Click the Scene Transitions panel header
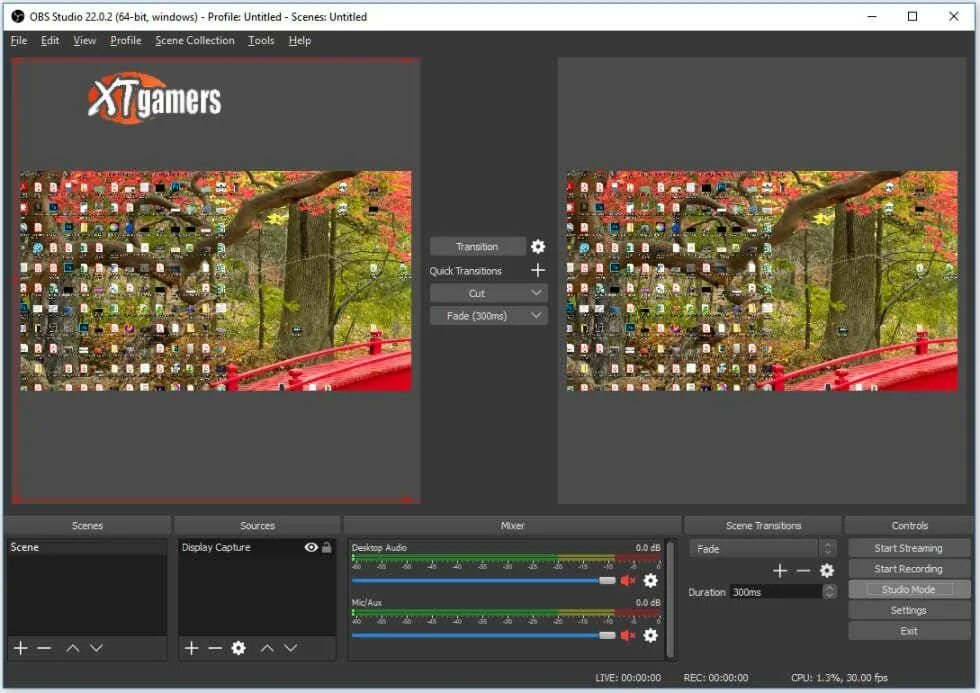The image size is (980, 693). [x=763, y=526]
